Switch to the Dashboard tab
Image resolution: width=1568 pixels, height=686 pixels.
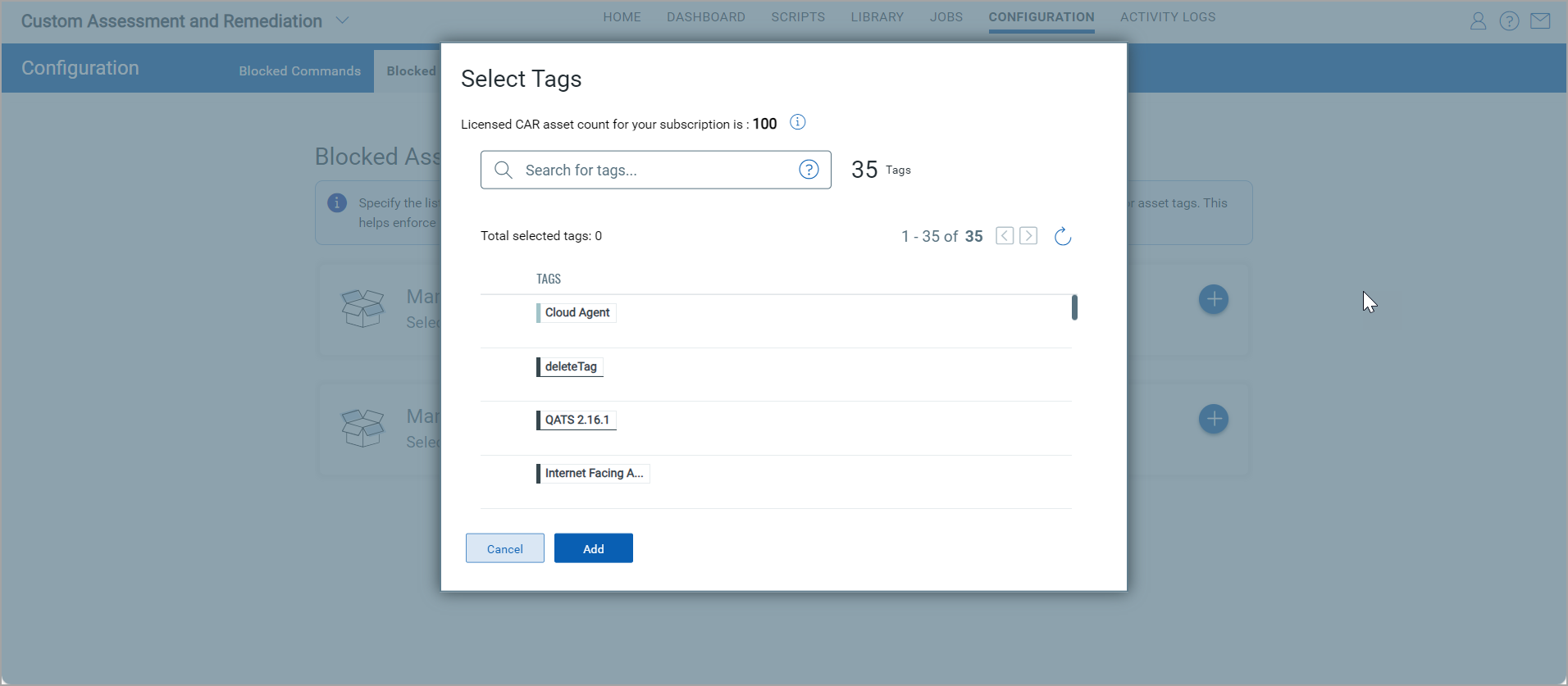705,17
